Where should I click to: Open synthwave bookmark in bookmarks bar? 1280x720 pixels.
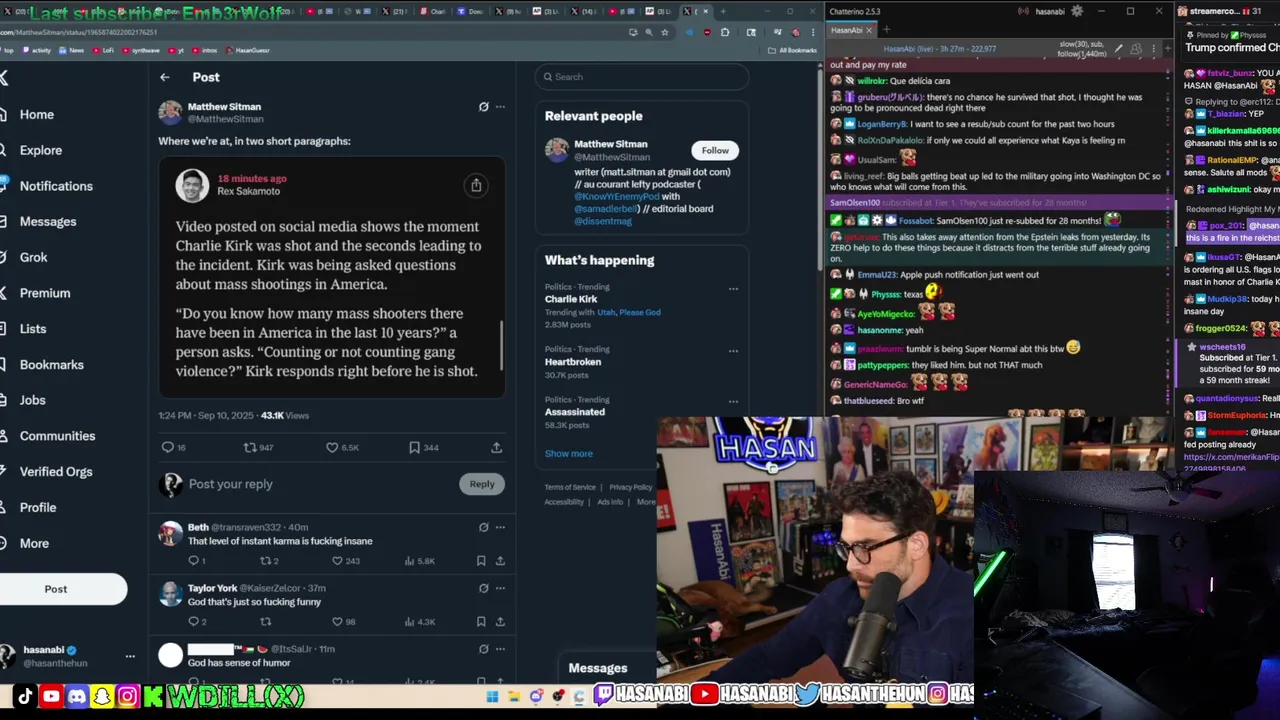(x=141, y=50)
